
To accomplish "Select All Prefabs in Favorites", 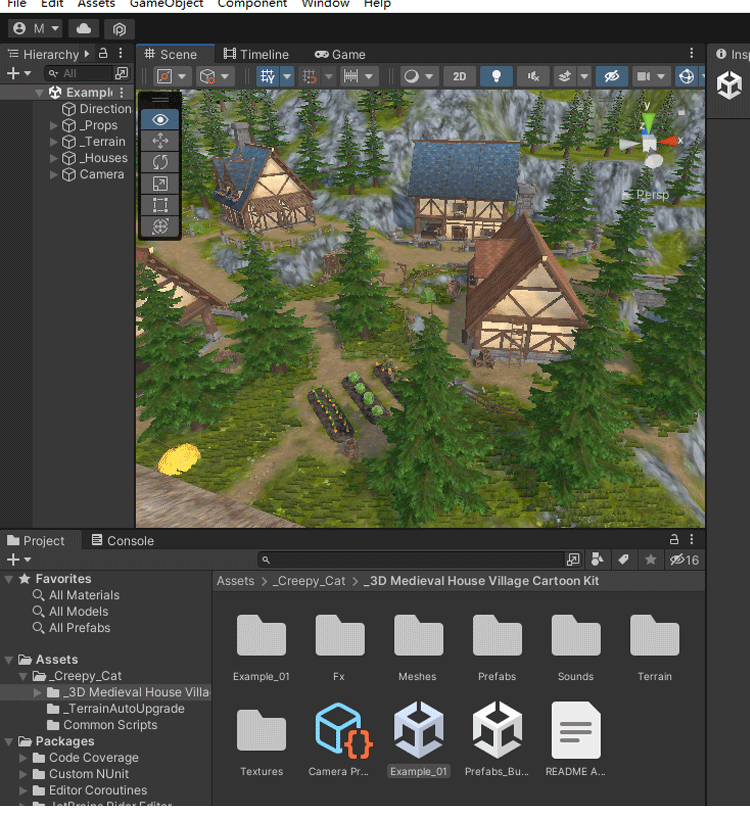I will click(79, 628).
